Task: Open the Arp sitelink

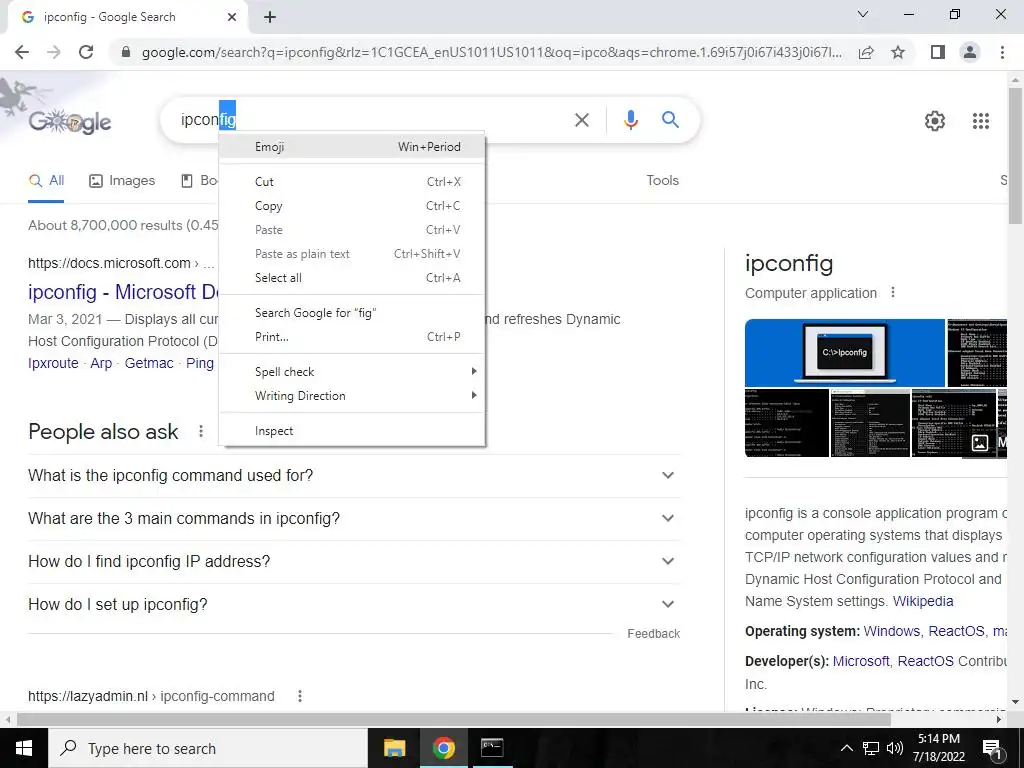Action: coord(101,363)
